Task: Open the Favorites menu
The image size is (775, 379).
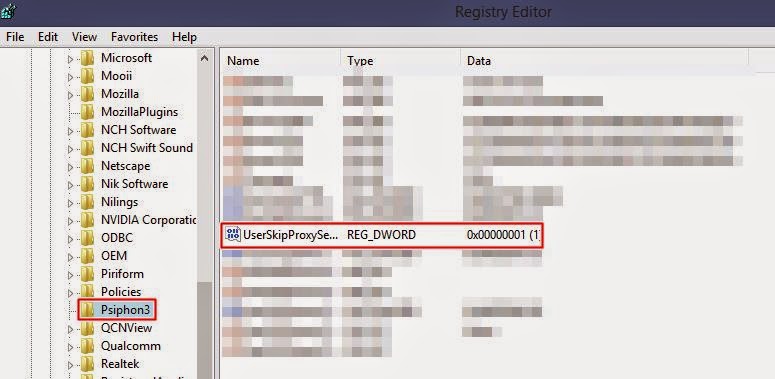Action: pyautogui.click(x=134, y=37)
